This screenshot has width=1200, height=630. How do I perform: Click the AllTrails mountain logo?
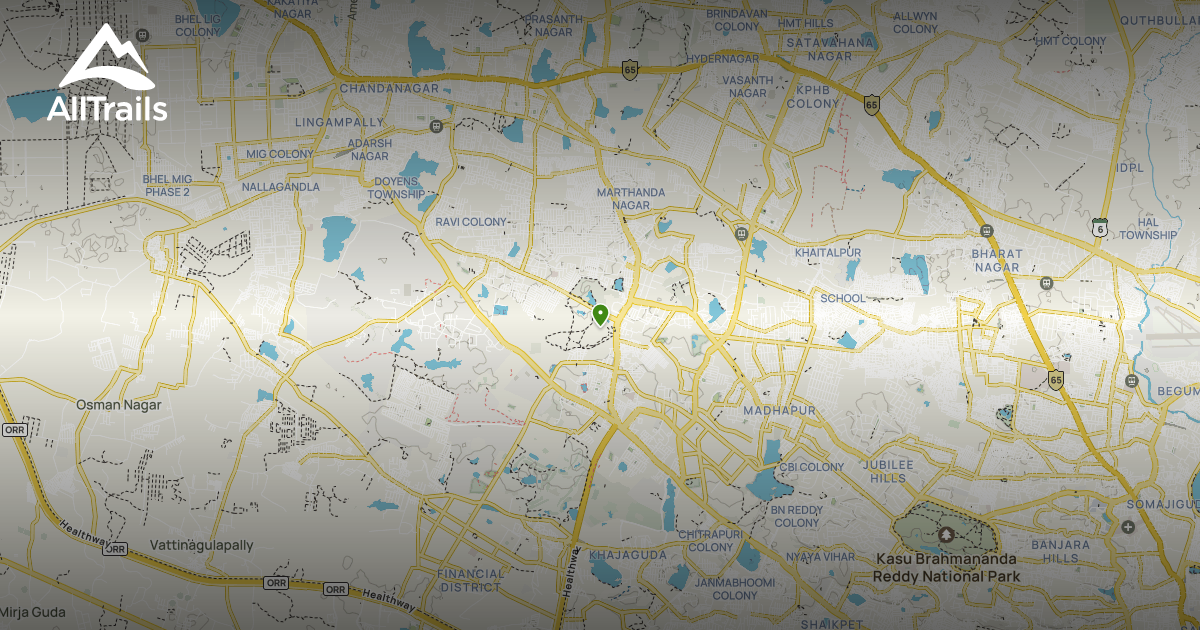coord(106,72)
